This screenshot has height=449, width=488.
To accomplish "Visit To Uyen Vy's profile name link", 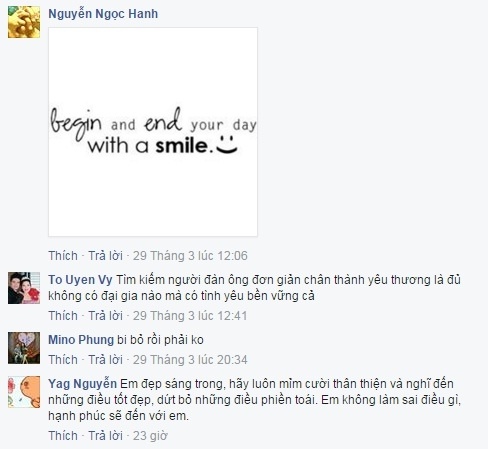I will (x=80, y=280).
